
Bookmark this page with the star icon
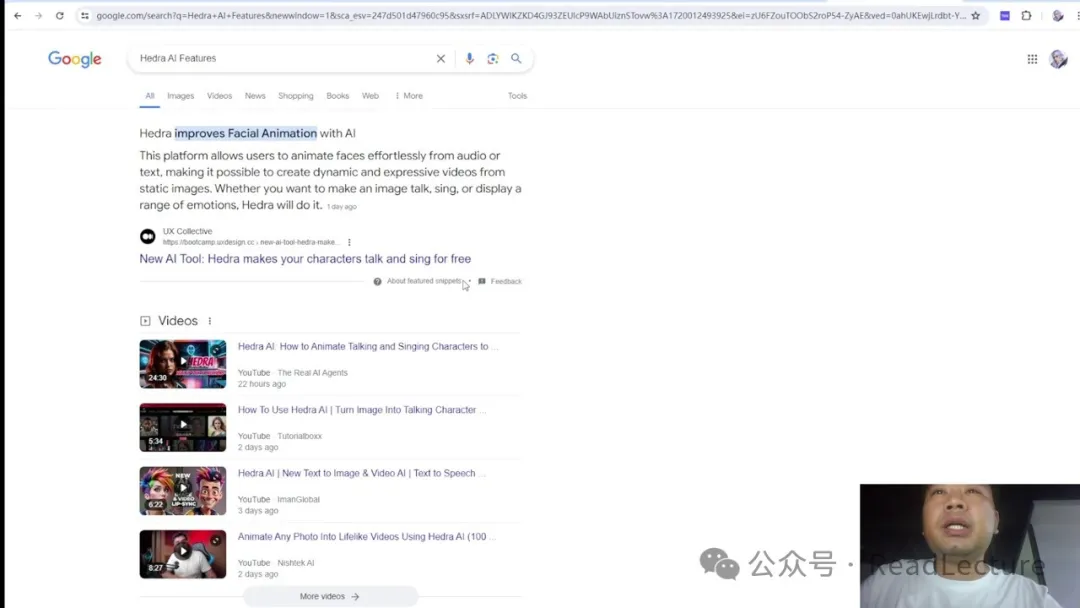(x=976, y=16)
